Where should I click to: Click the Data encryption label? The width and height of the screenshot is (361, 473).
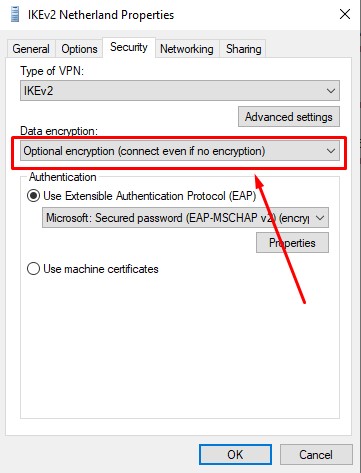[x=59, y=131]
